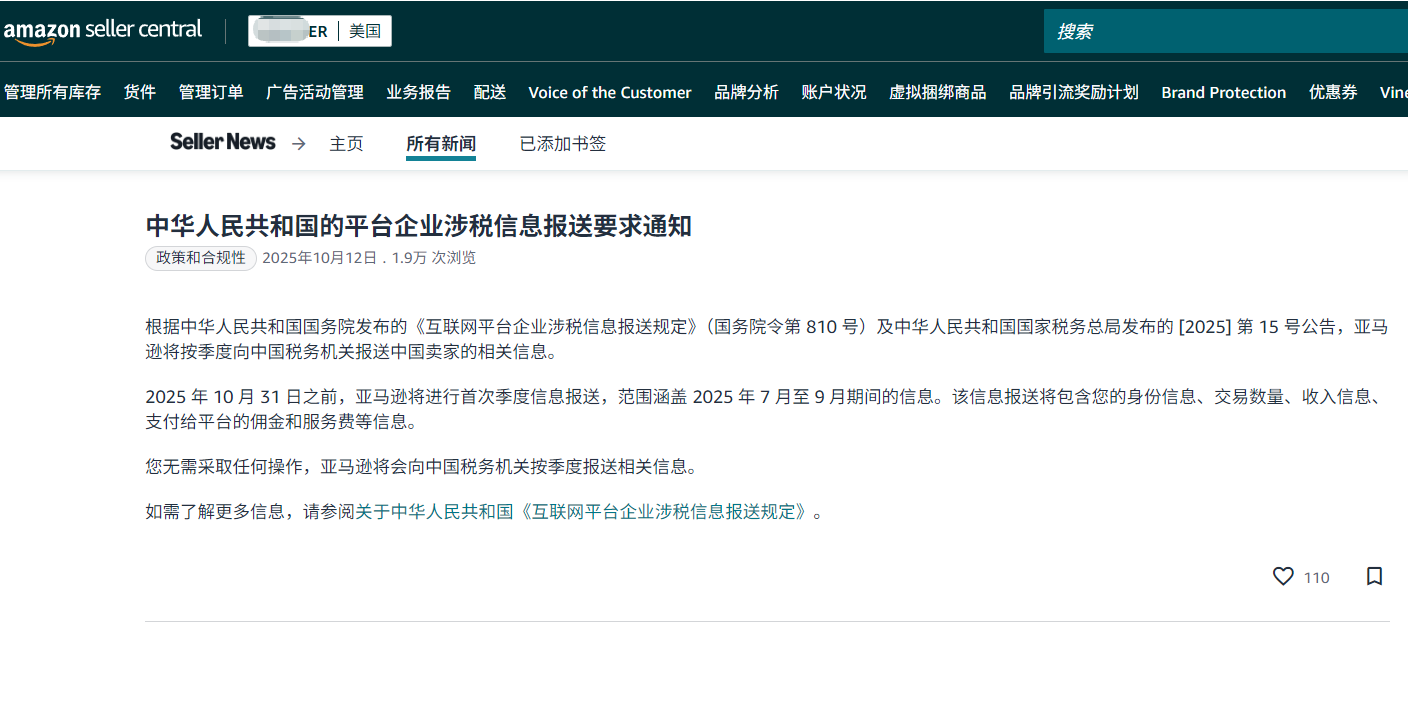Open 广告活动管理 menu
The height and width of the screenshot is (706, 1408).
click(x=315, y=92)
